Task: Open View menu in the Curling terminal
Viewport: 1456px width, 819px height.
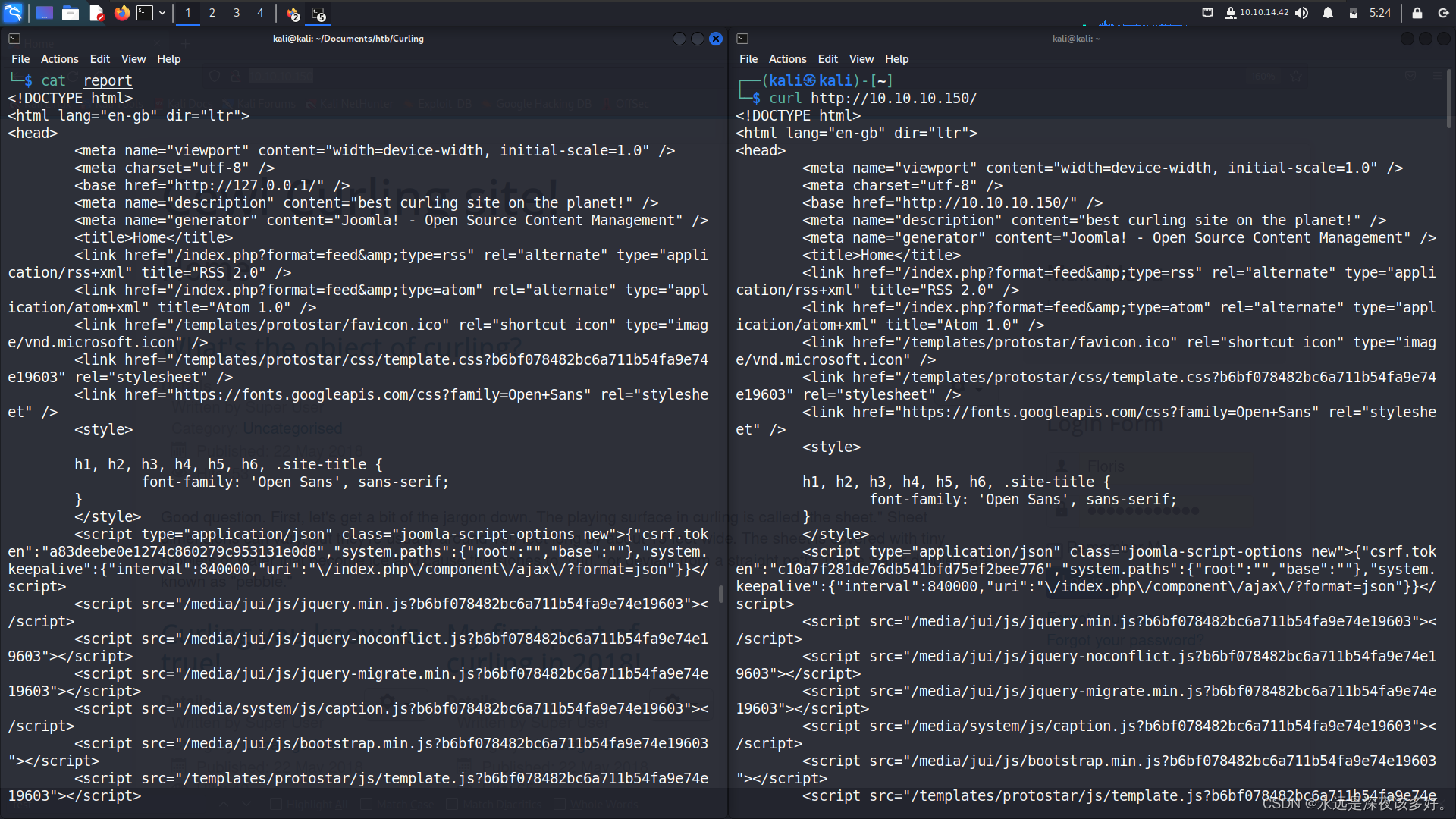Action: pos(133,59)
